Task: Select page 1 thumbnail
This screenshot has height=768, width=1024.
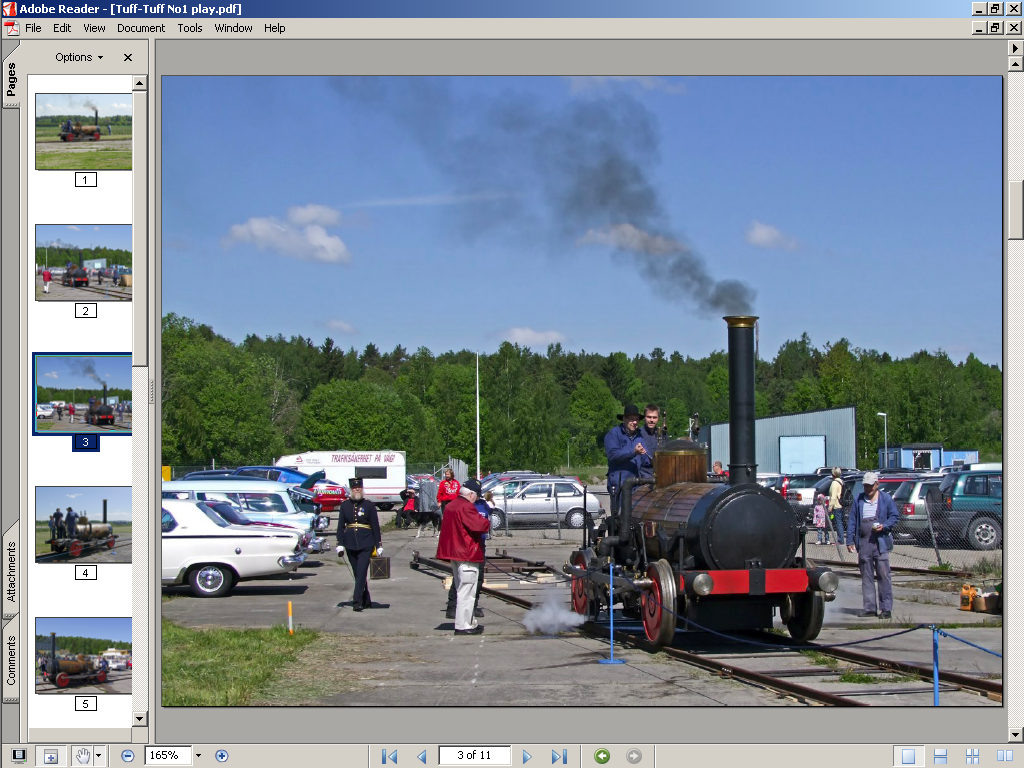Action: click(x=84, y=131)
